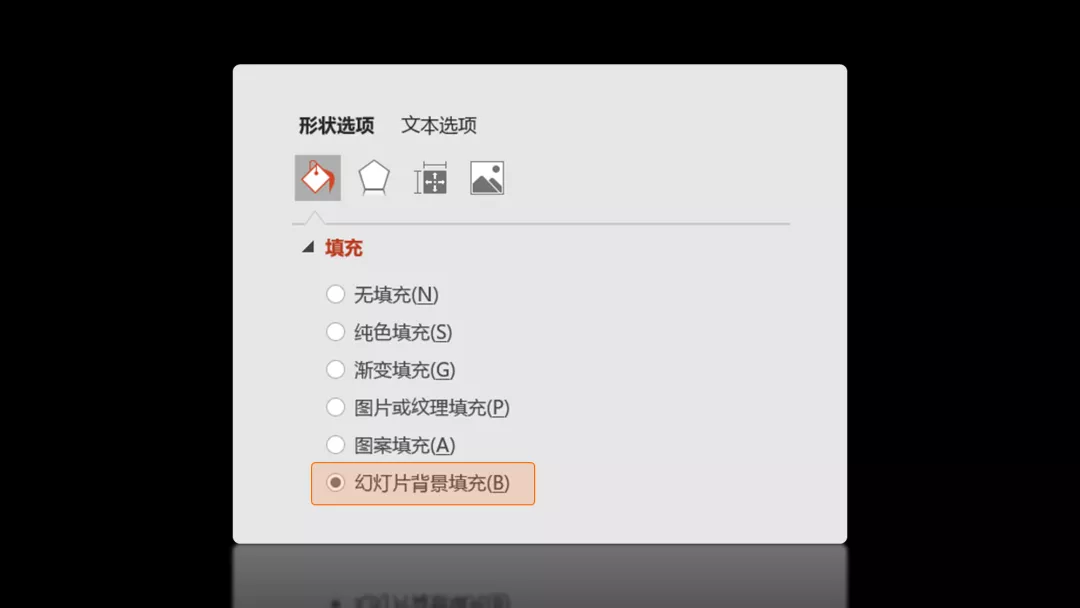This screenshot has width=1080, height=608.
Task: Select the 图案填充(A) radio circle
Action: coord(335,445)
